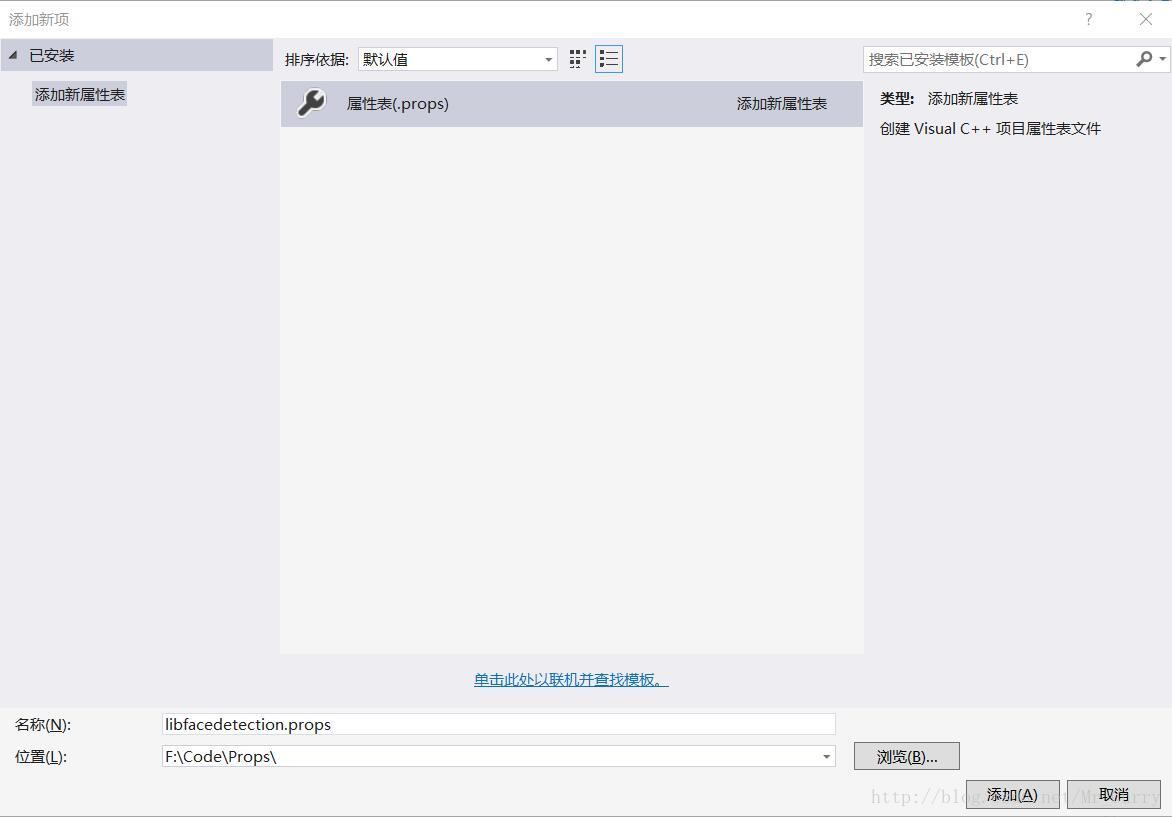Open the 排序依据 默认值 dropdown
This screenshot has height=817, width=1172.
[546, 59]
